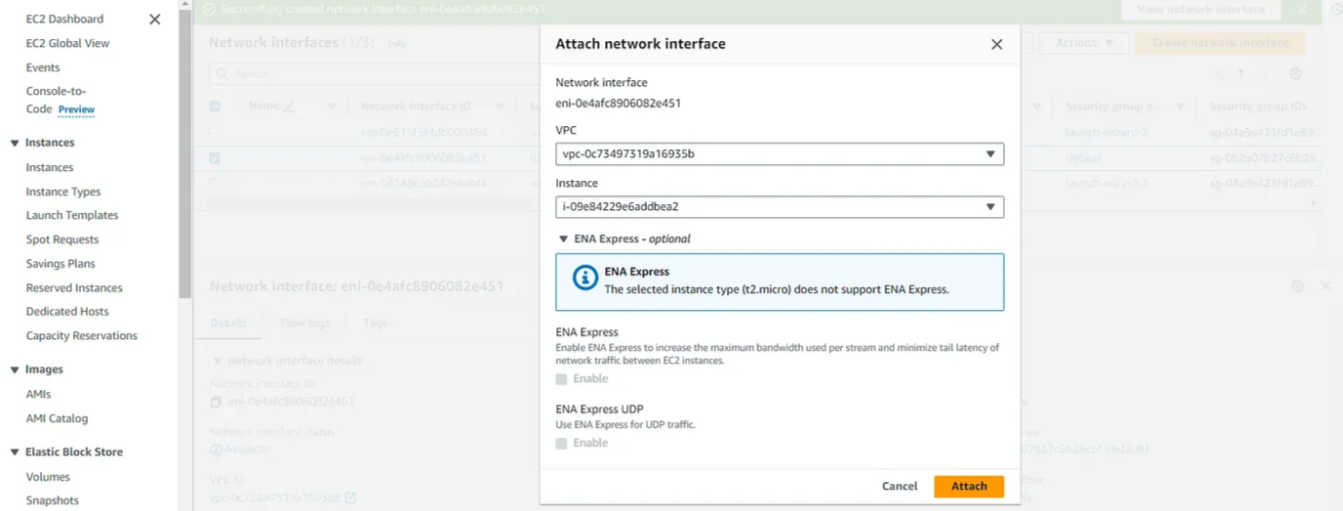The image size is (1343, 511).
Task: Toggle the select-all checkbox in table header
Action: point(215,106)
